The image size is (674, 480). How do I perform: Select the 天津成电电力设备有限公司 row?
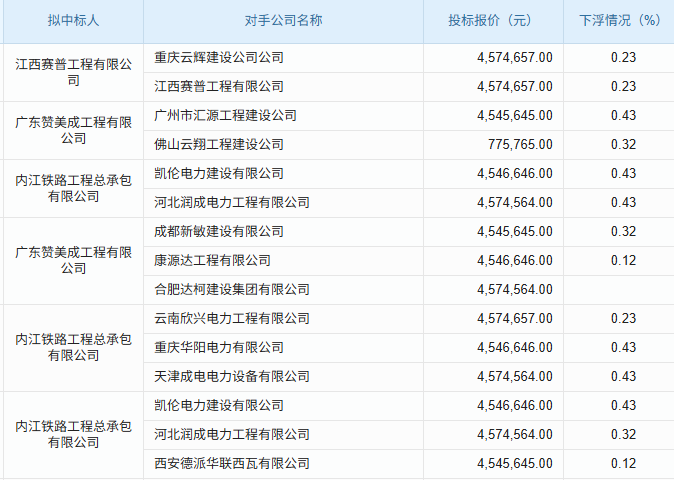(x=232, y=377)
